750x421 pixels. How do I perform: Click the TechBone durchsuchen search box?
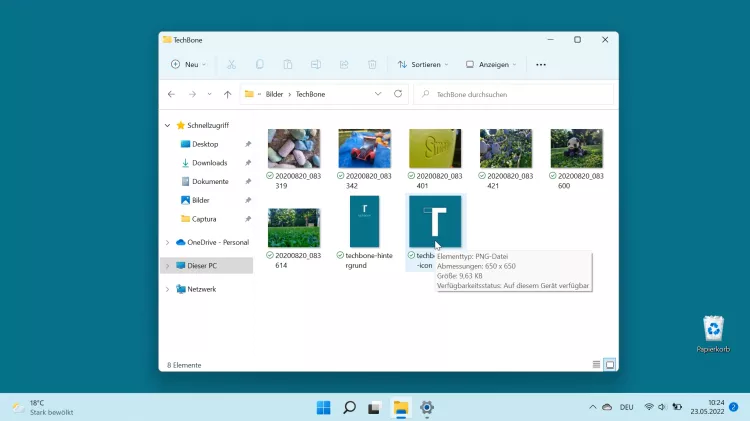[x=514, y=94]
